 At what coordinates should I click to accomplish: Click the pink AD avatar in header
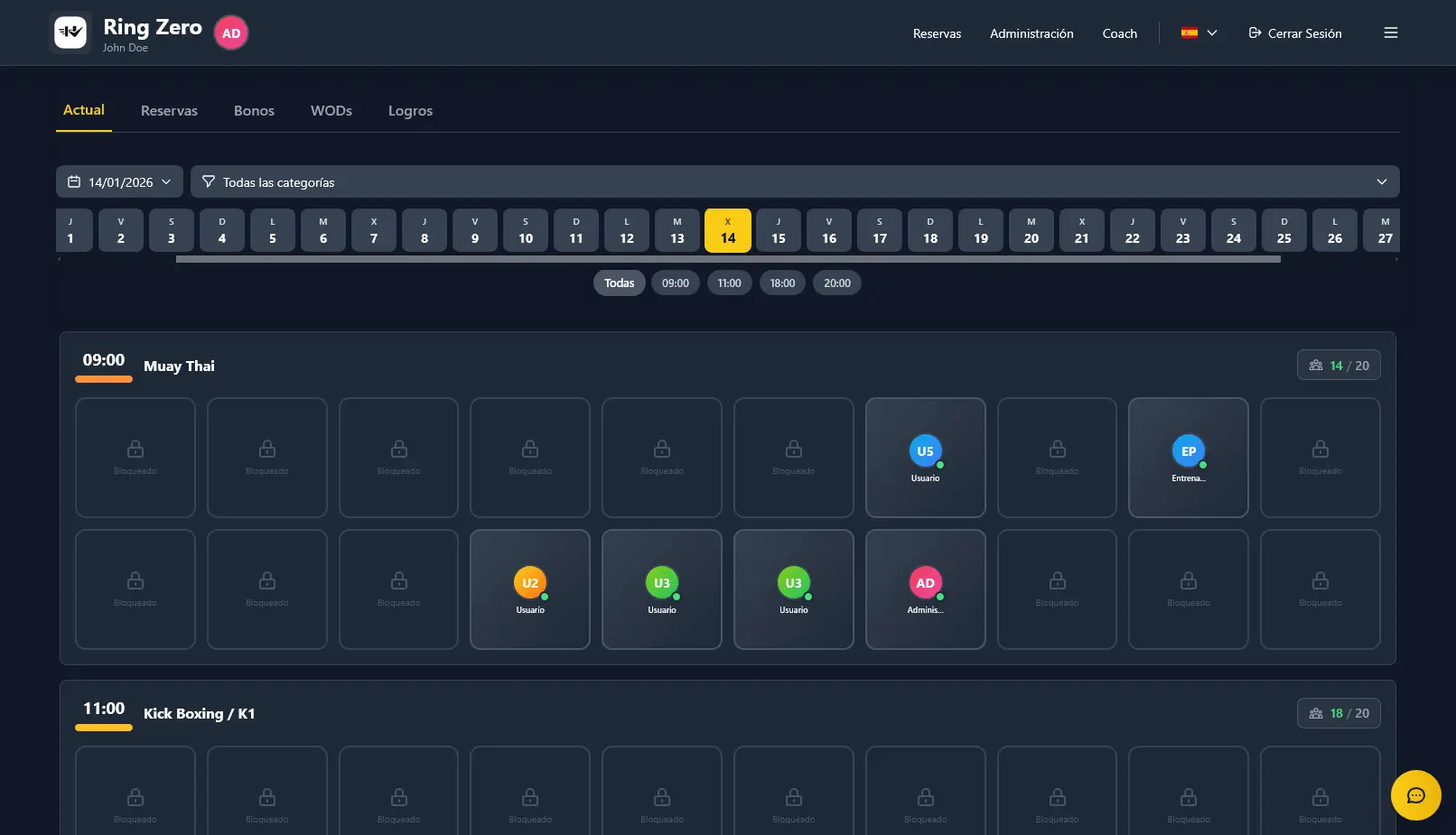[x=231, y=33]
